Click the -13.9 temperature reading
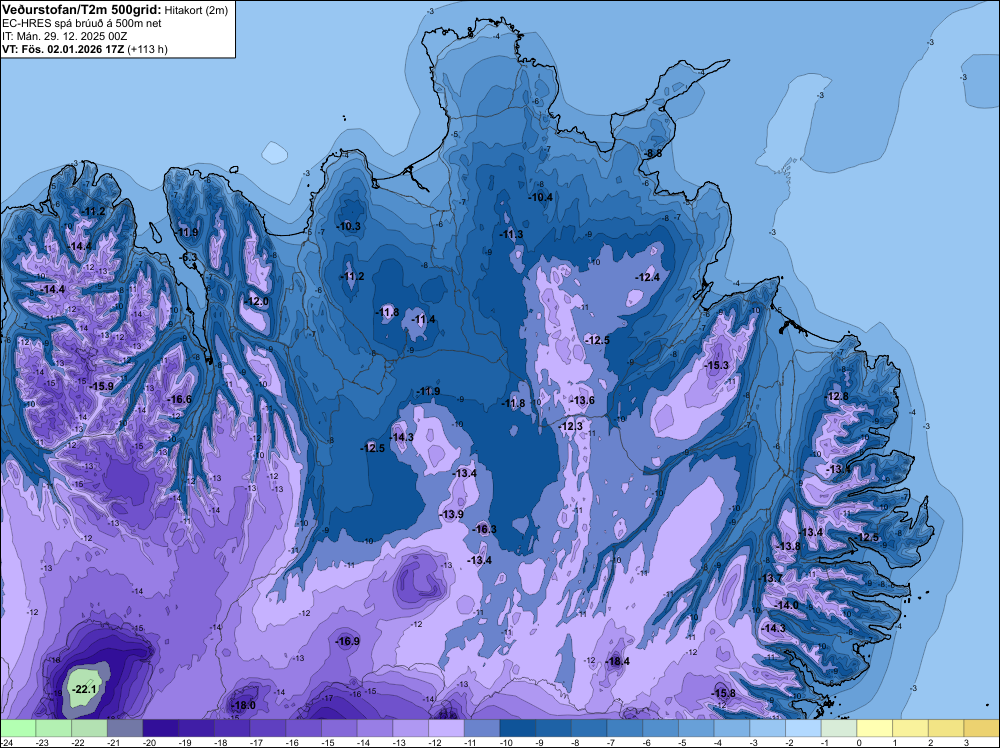 tap(452, 515)
